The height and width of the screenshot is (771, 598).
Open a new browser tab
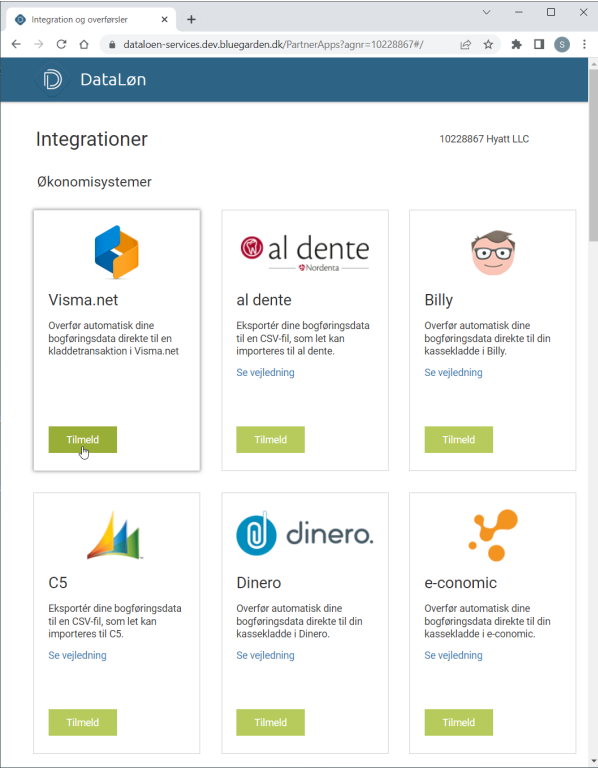[191, 19]
